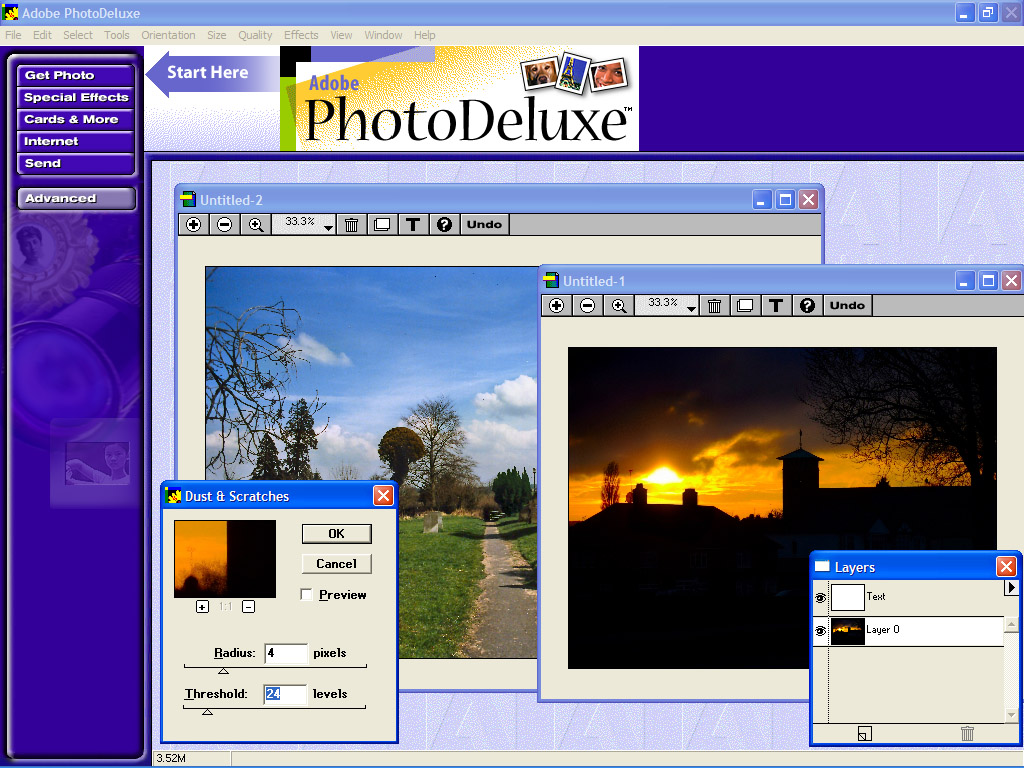Open zoom percentage dropdown in Untitled-2
1024x768 pixels.
click(328, 227)
